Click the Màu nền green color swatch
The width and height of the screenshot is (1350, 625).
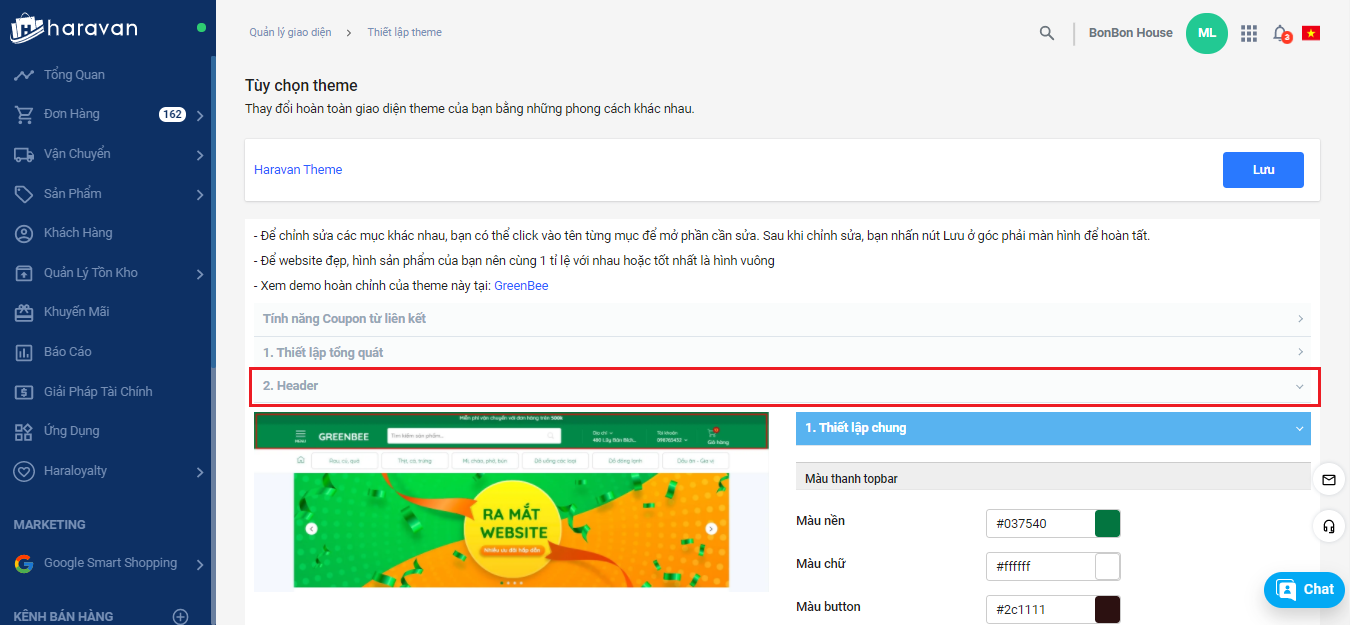1108,524
